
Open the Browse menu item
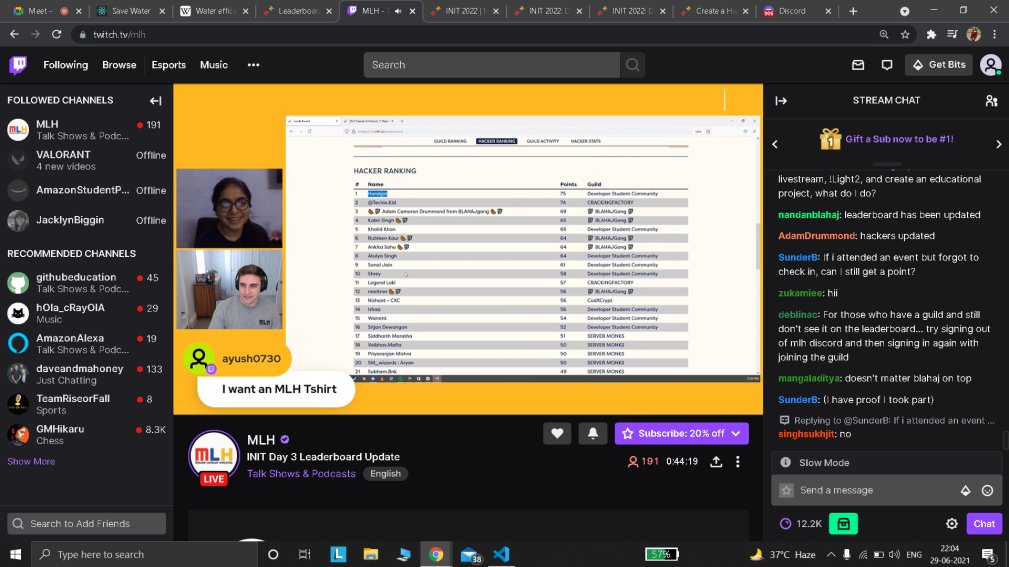pyautogui.click(x=119, y=65)
